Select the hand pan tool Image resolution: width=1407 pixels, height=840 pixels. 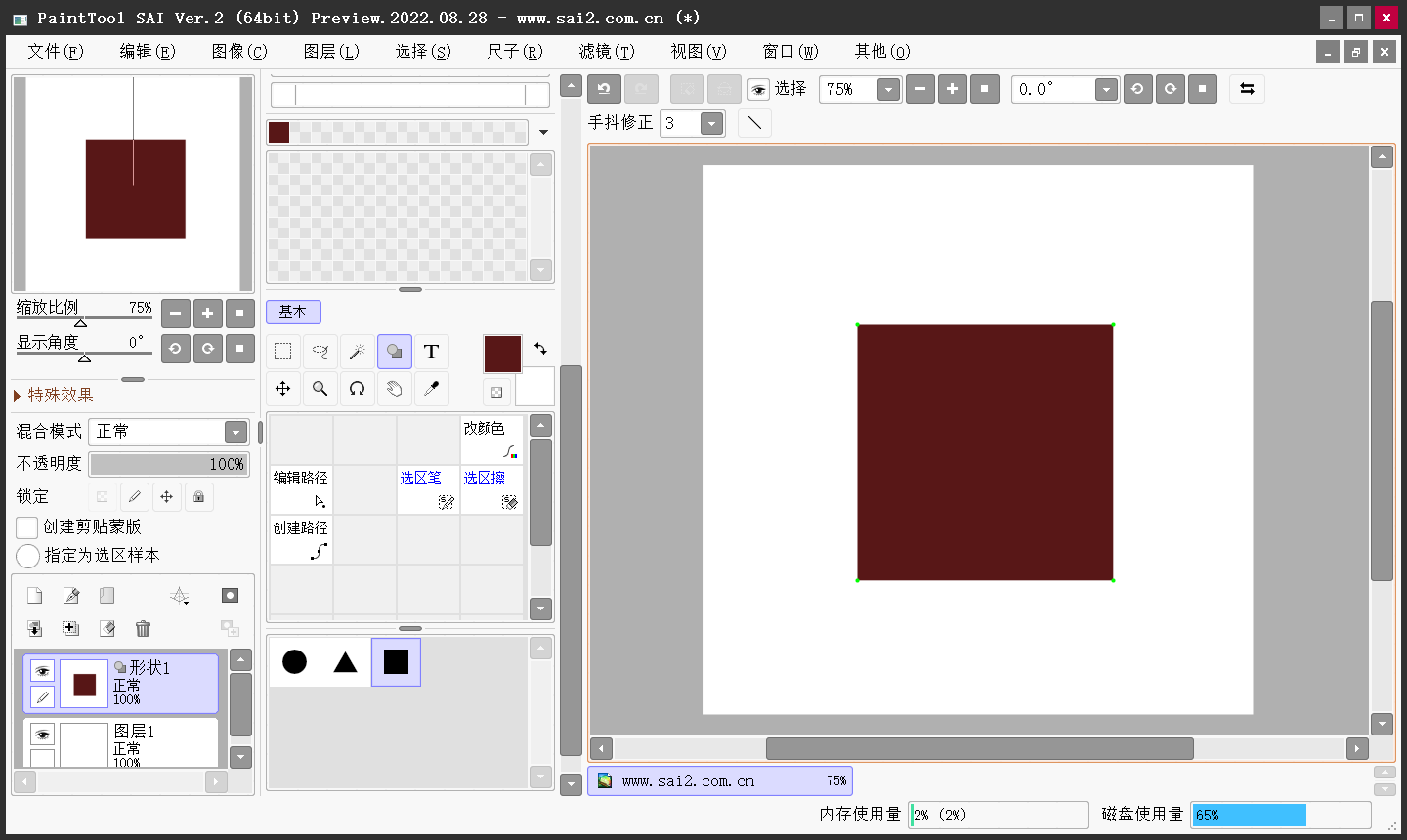tap(395, 389)
